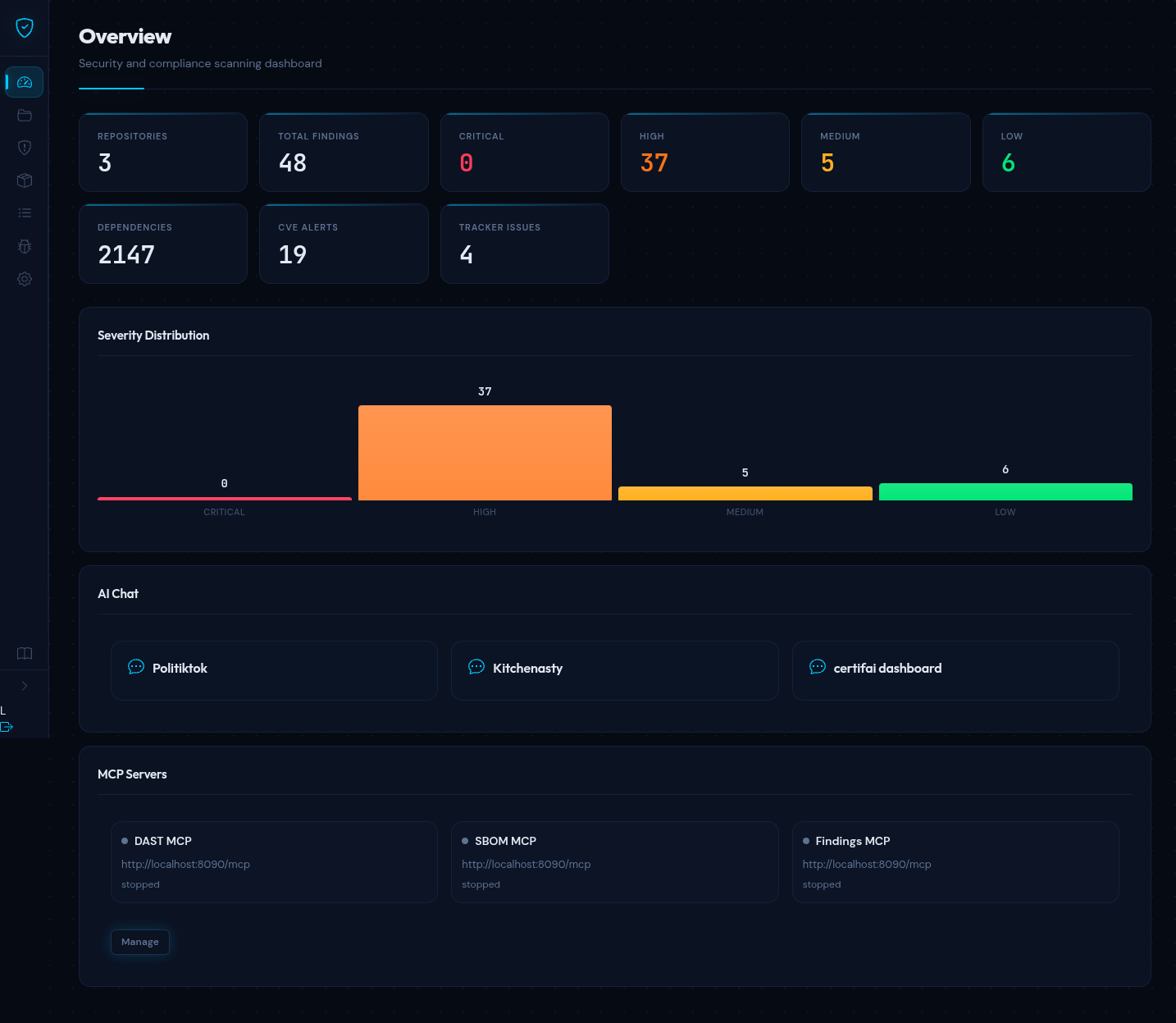Open repositories via the folder icon

click(25, 115)
